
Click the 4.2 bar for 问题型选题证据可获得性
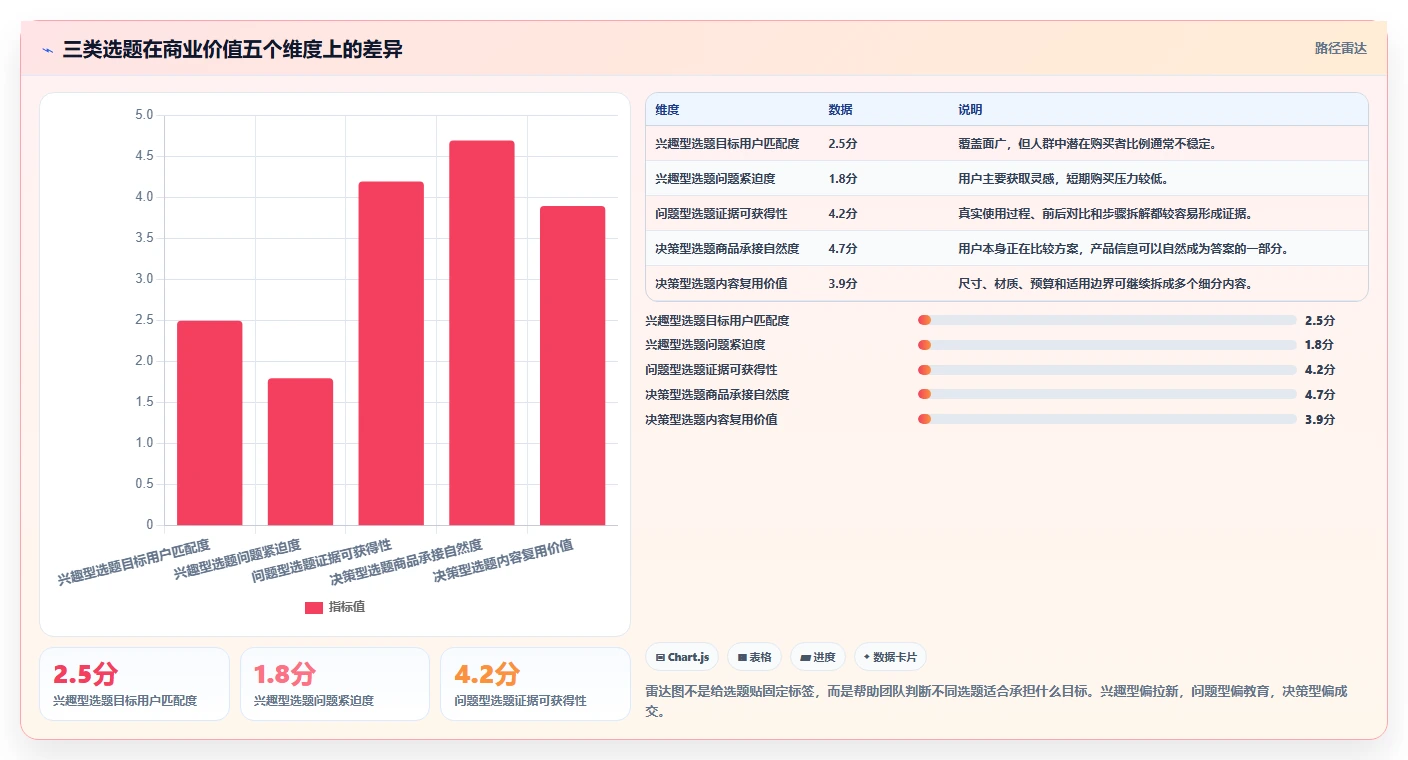(x=391, y=353)
